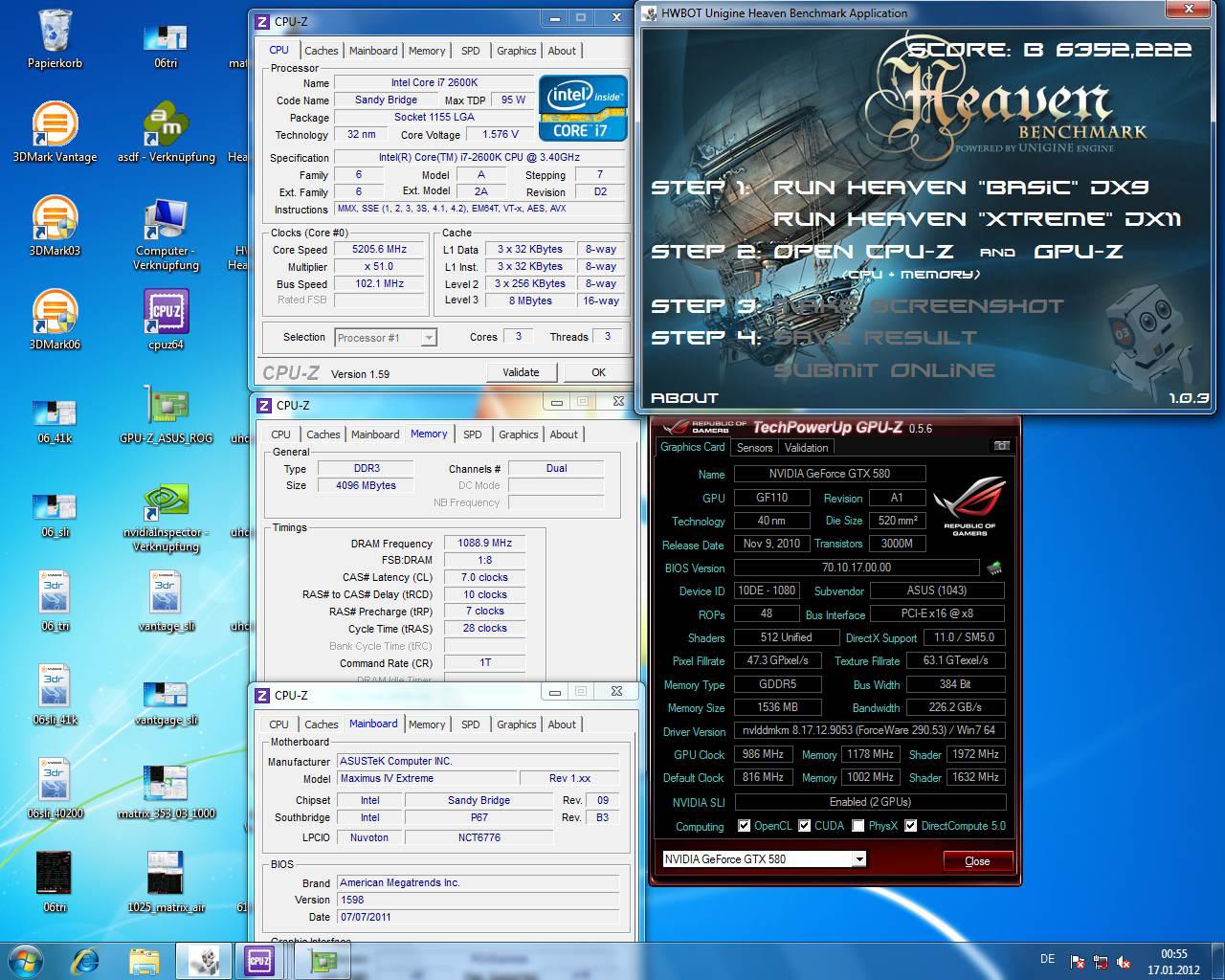Switch to Caches tab in top CPU-Z
1225x980 pixels.
[322, 51]
